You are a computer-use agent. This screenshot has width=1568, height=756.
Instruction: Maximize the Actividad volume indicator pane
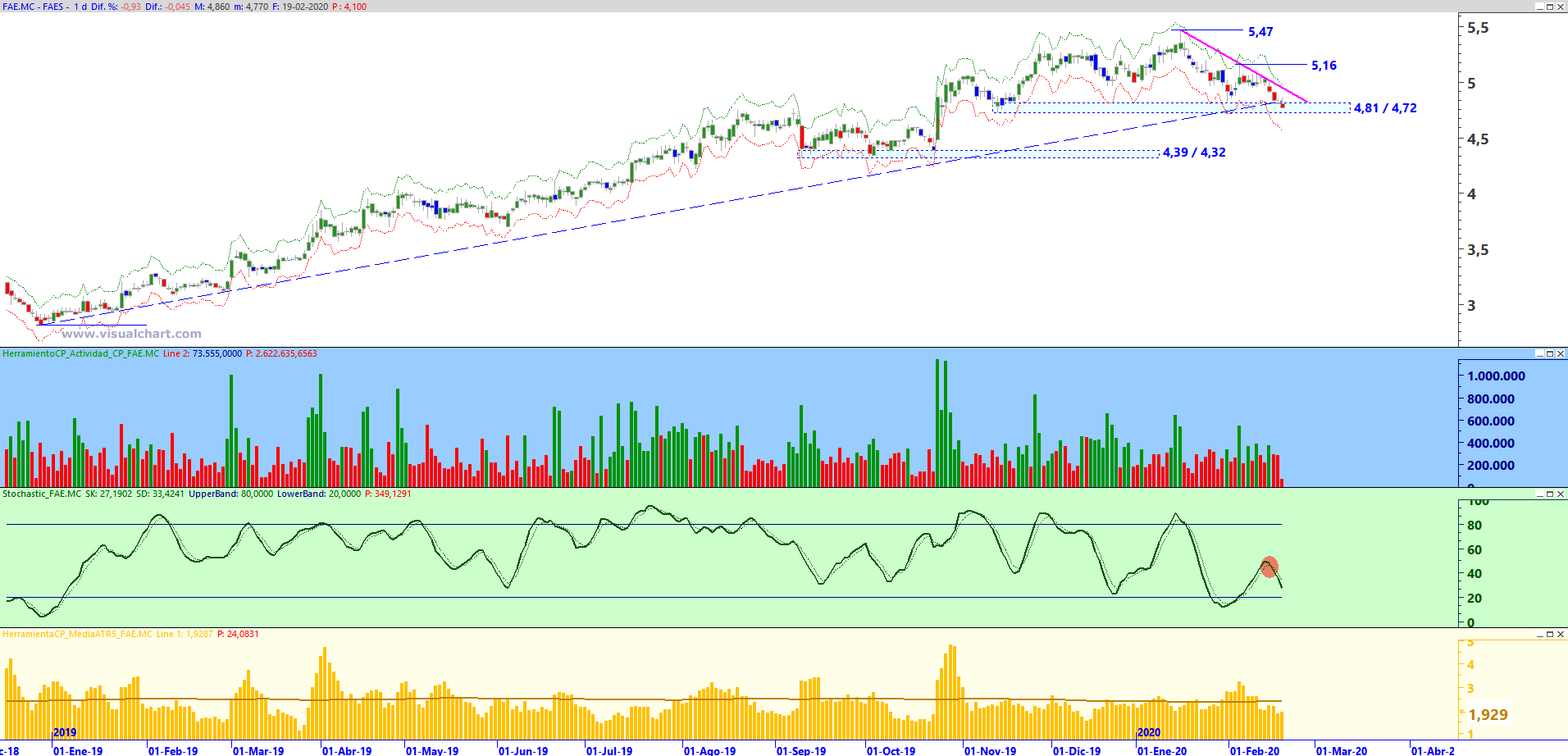(1550, 353)
